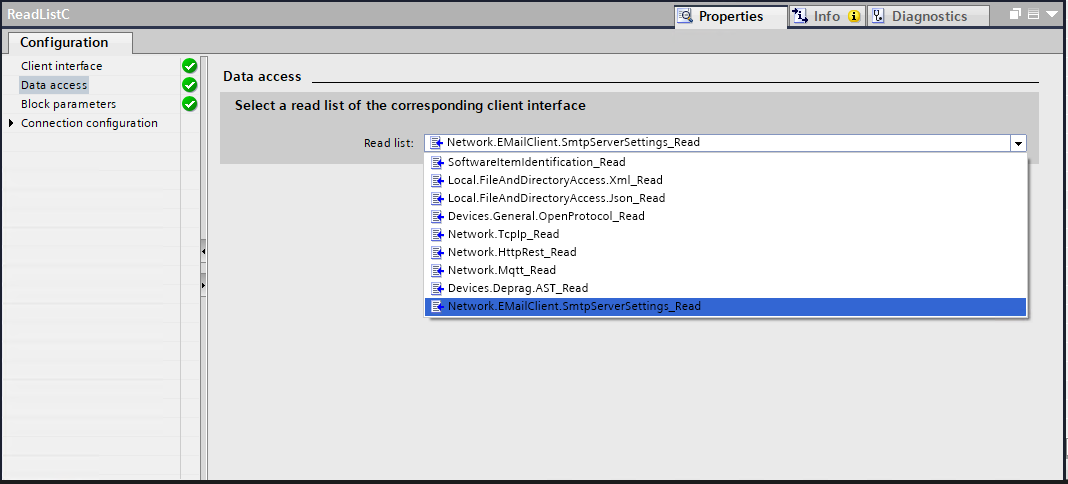Click the list icon next to Network.Mqtt_Read

(x=437, y=270)
